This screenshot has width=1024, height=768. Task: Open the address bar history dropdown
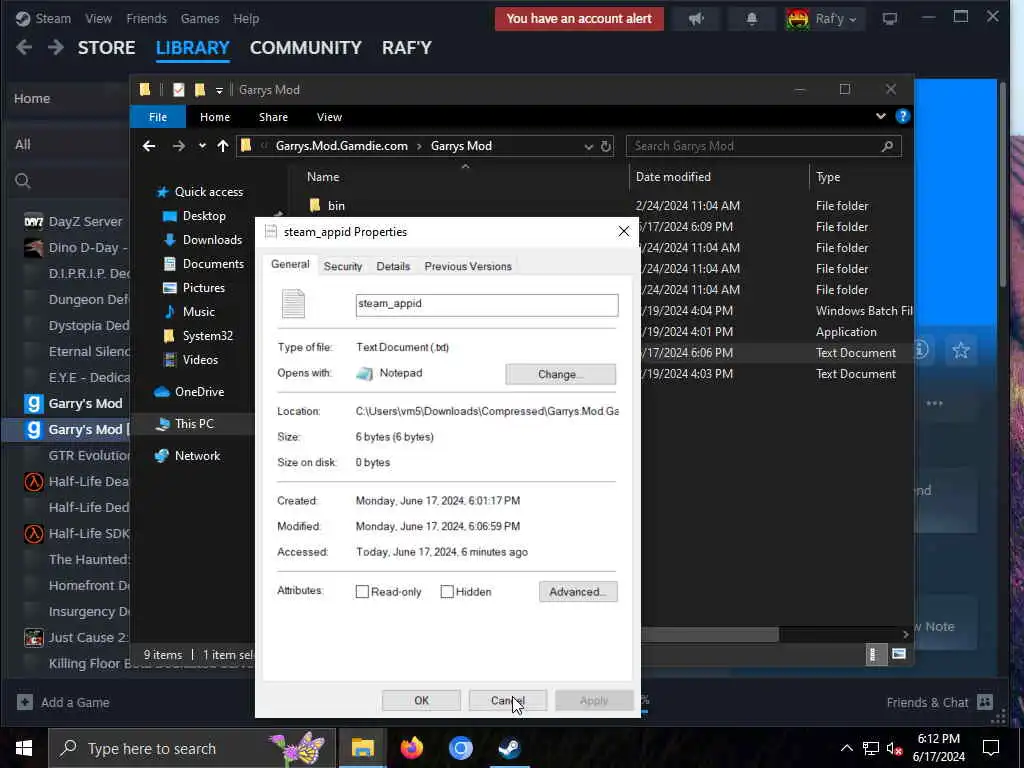[x=588, y=146]
